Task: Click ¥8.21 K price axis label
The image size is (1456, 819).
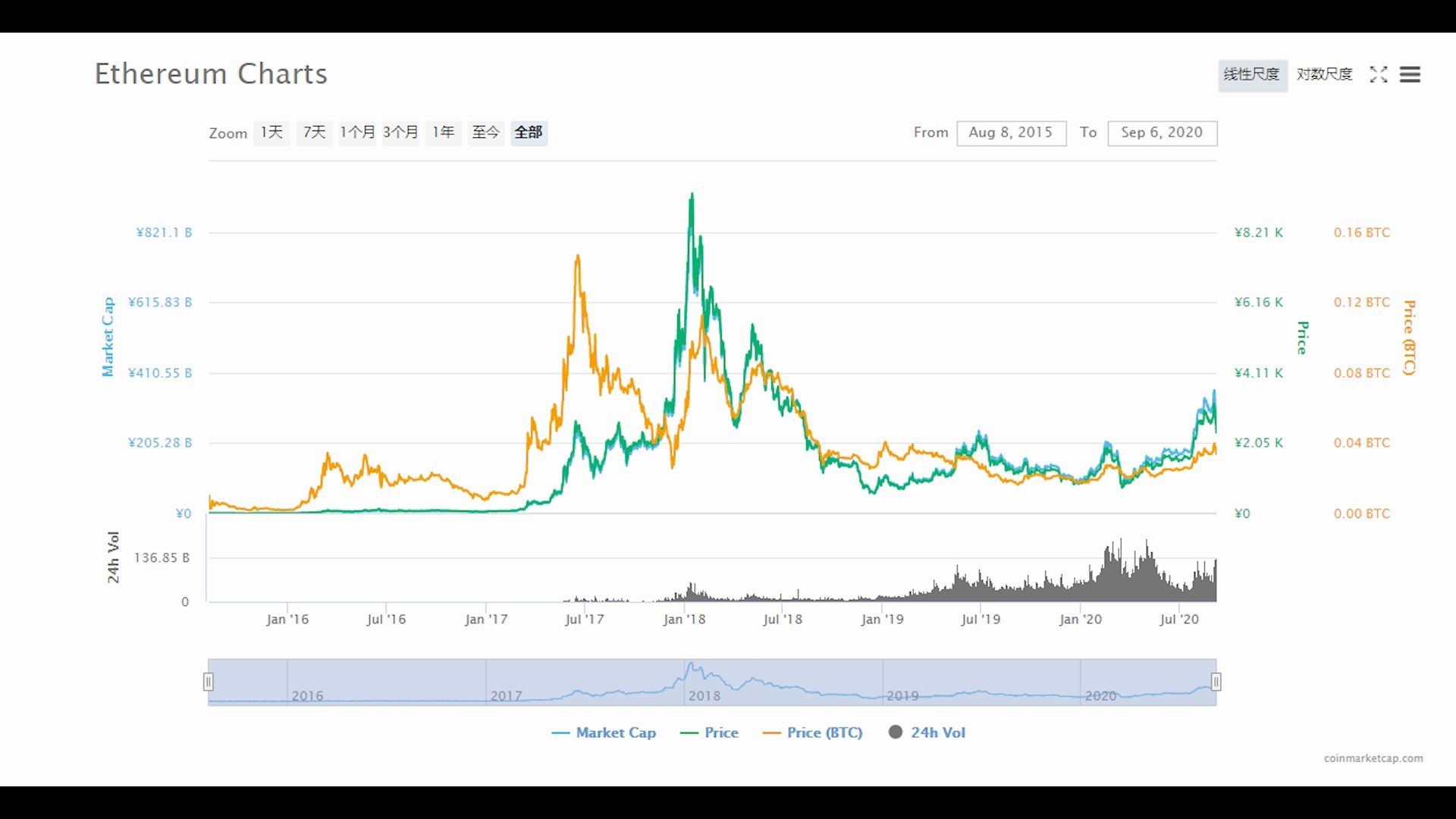Action: [x=1259, y=233]
